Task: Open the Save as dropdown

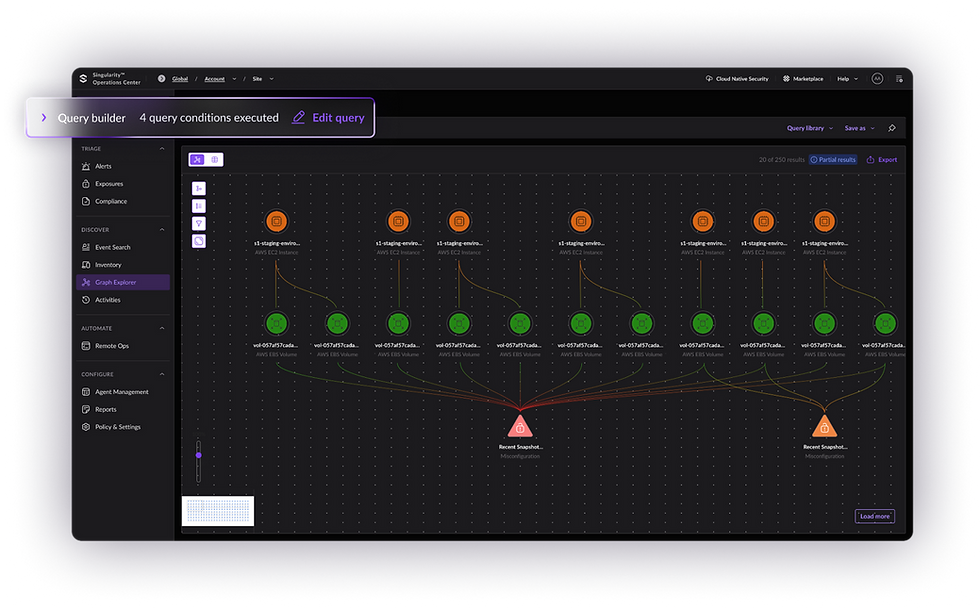Action: pyautogui.click(x=859, y=128)
